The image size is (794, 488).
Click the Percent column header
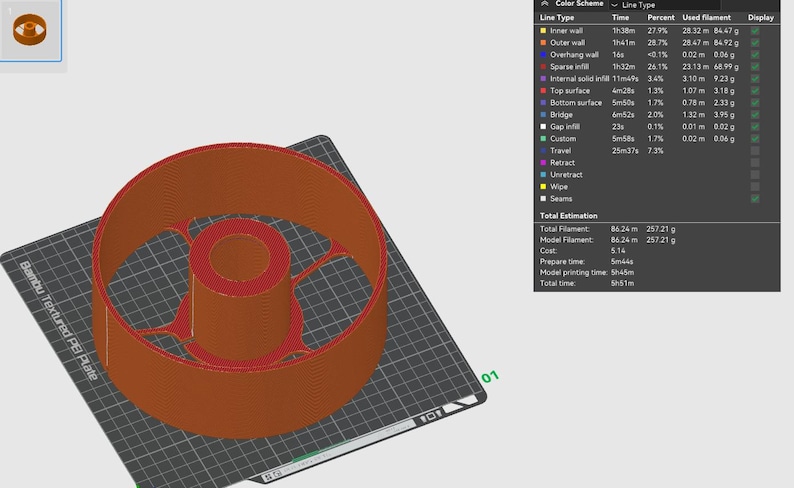pyautogui.click(x=661, y=18)
